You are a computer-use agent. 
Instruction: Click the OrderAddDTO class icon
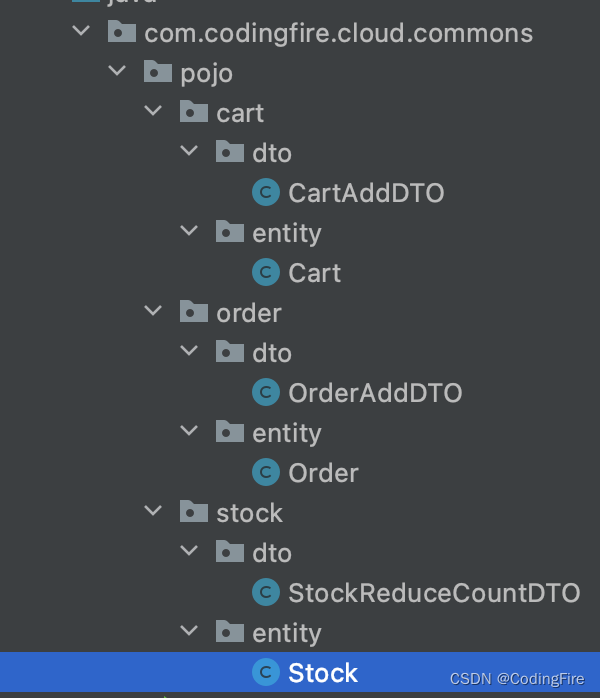coord(266,392)
